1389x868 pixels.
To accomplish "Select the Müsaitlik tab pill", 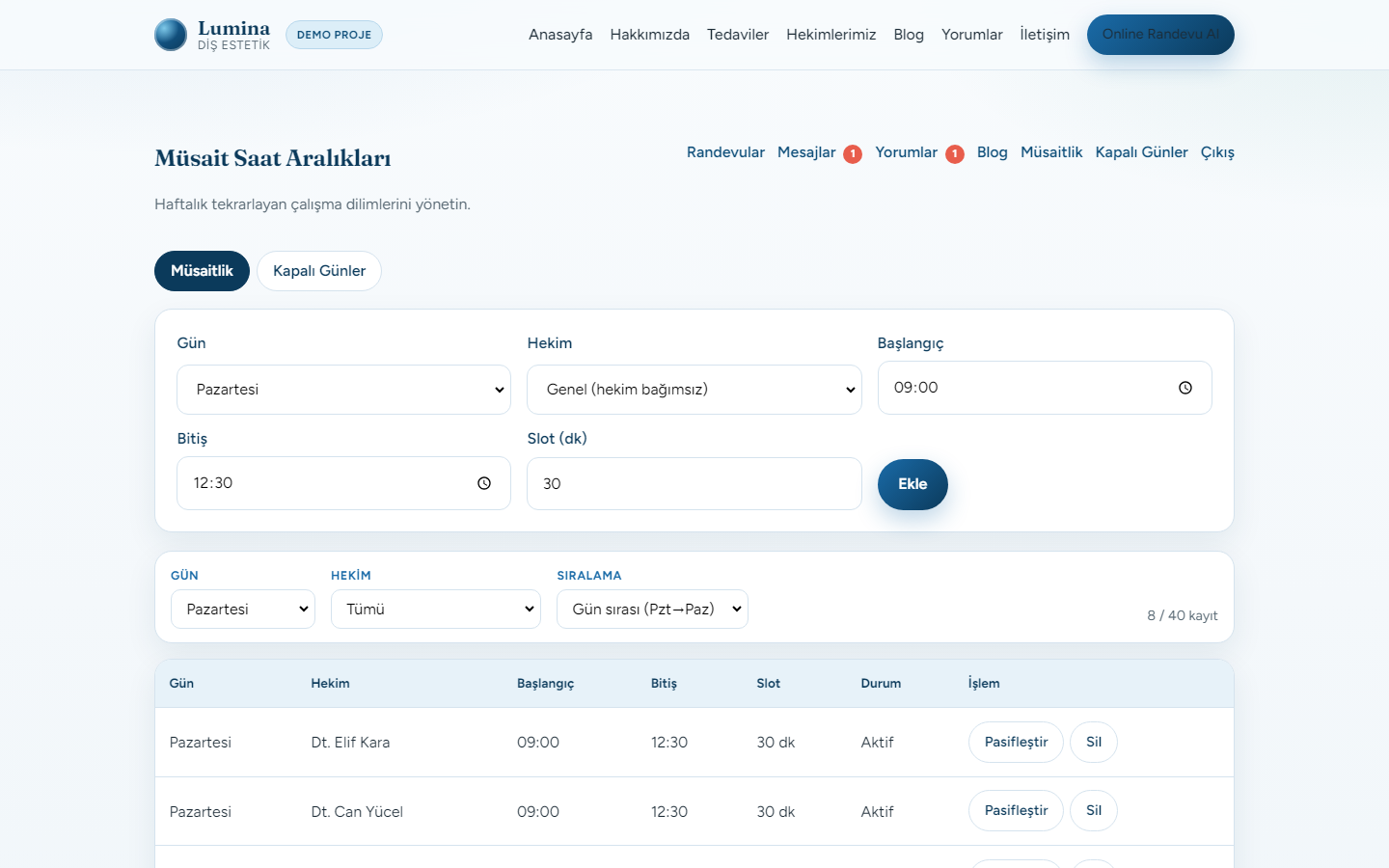I will click(x=202, y=271).
